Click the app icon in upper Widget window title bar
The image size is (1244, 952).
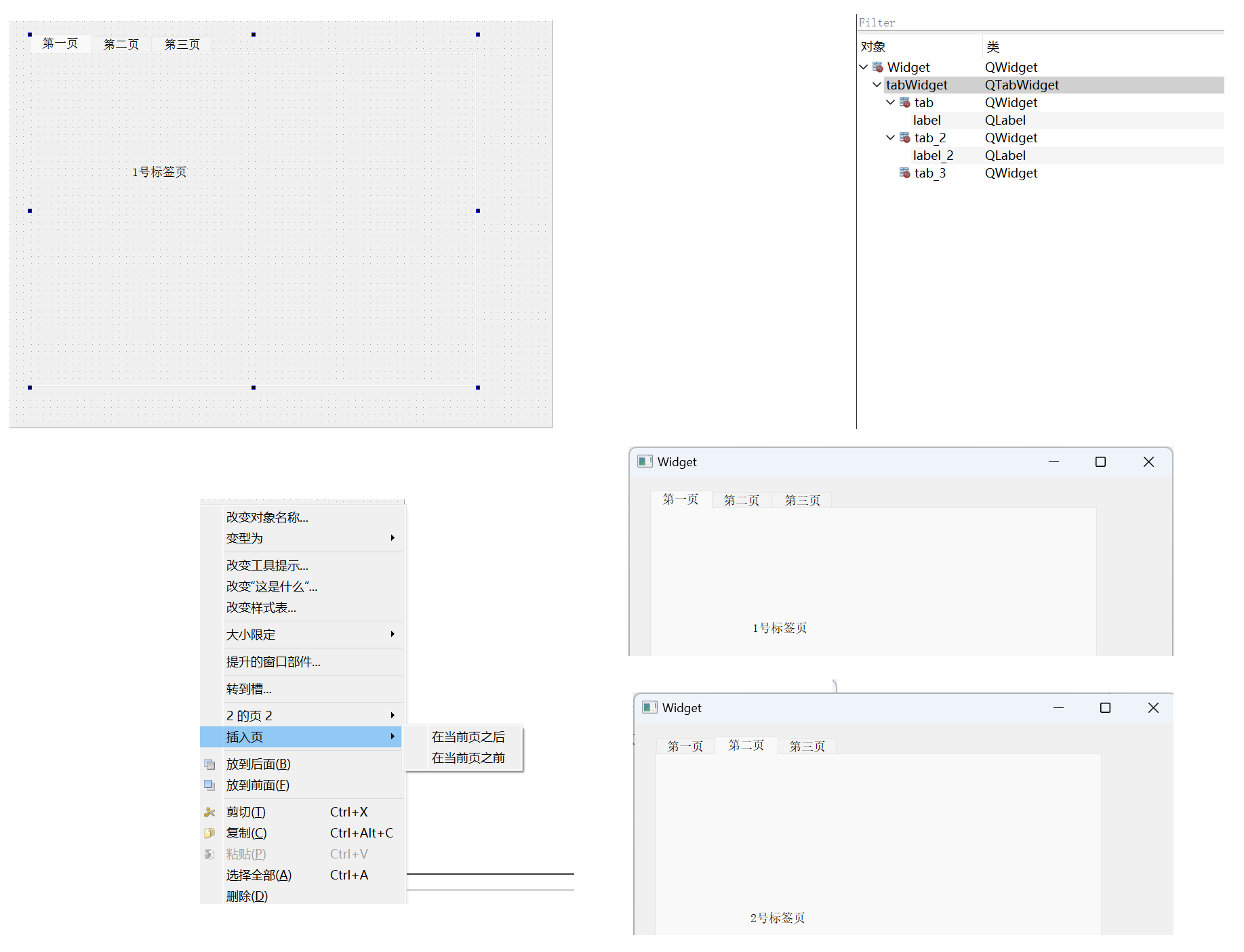645,461
